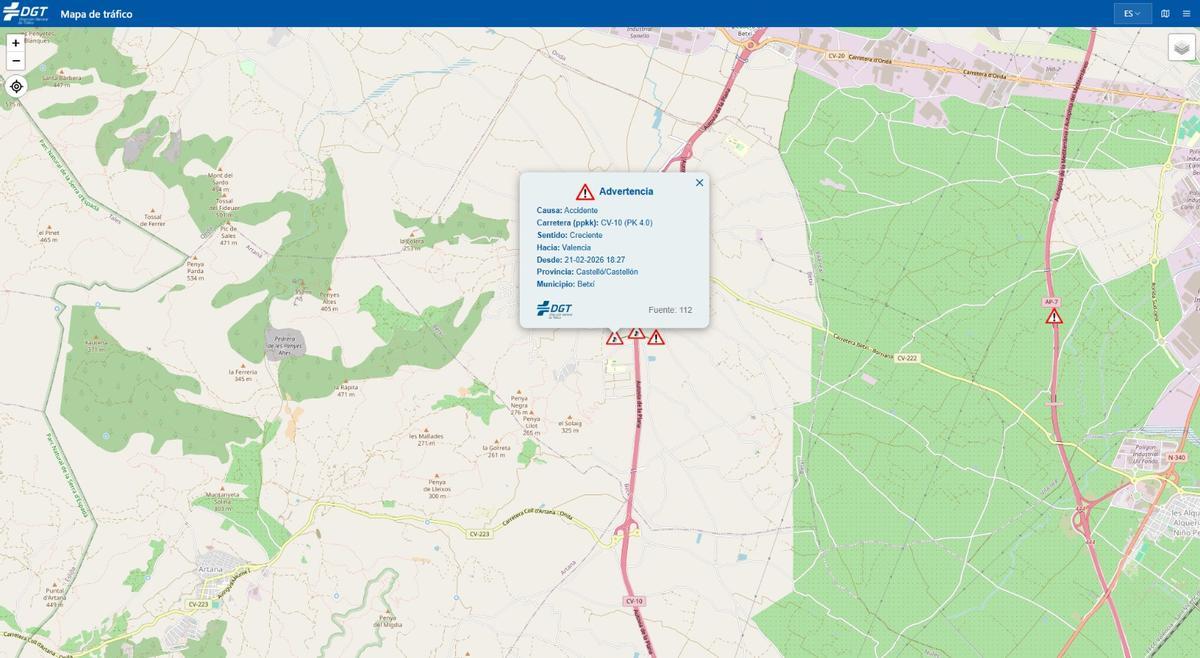Click the DGT logo inside the popup
1200x658 pixels.
555,309
